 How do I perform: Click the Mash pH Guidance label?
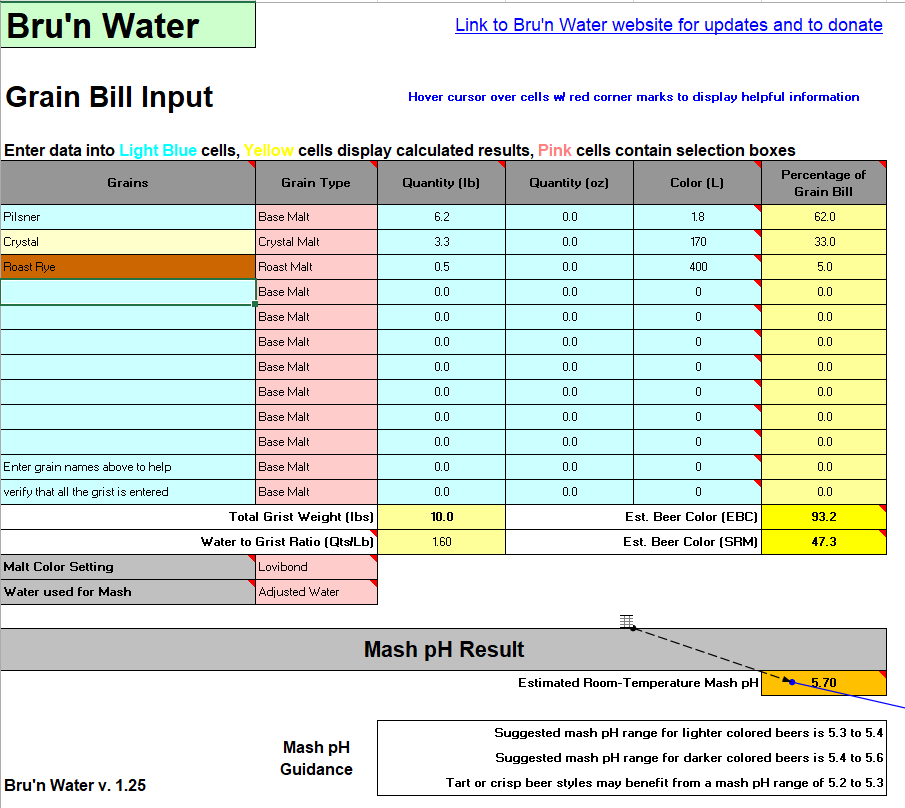[x=316, y=758]
